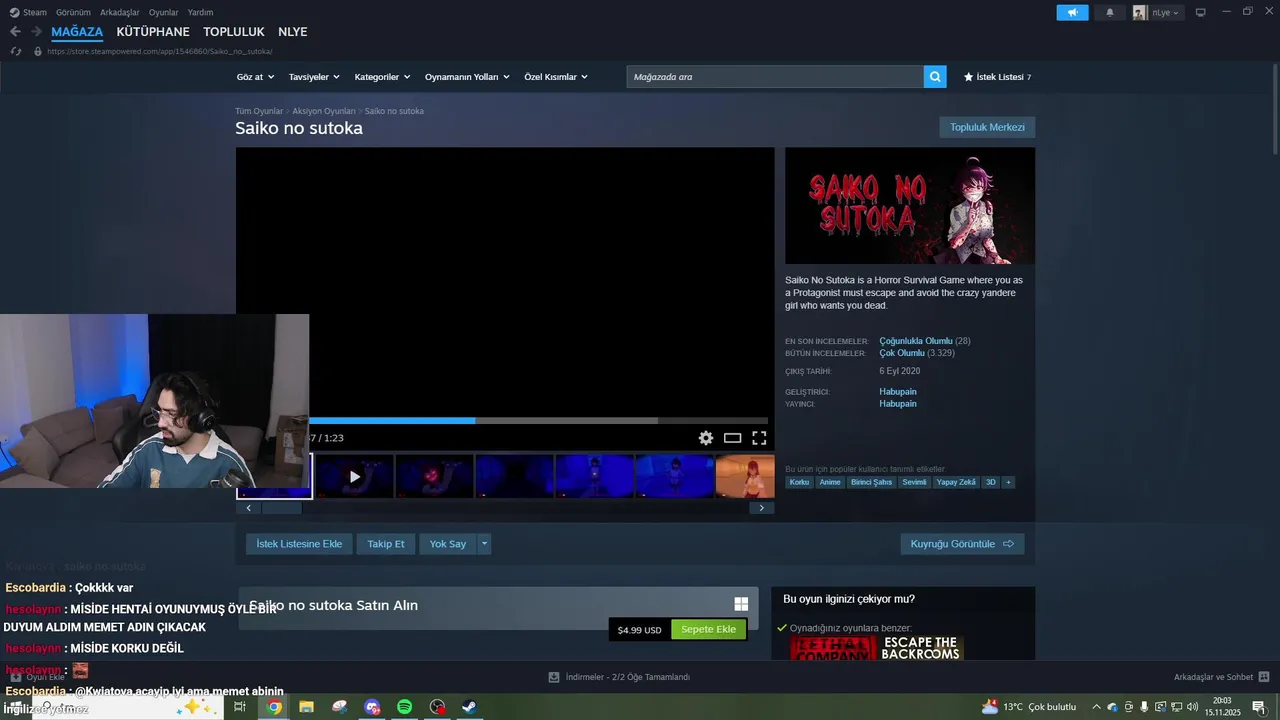1280x720 pixels.
Task: Seek on the trailer progress bar
Action: pyautogui.click(x=538, y=421)
